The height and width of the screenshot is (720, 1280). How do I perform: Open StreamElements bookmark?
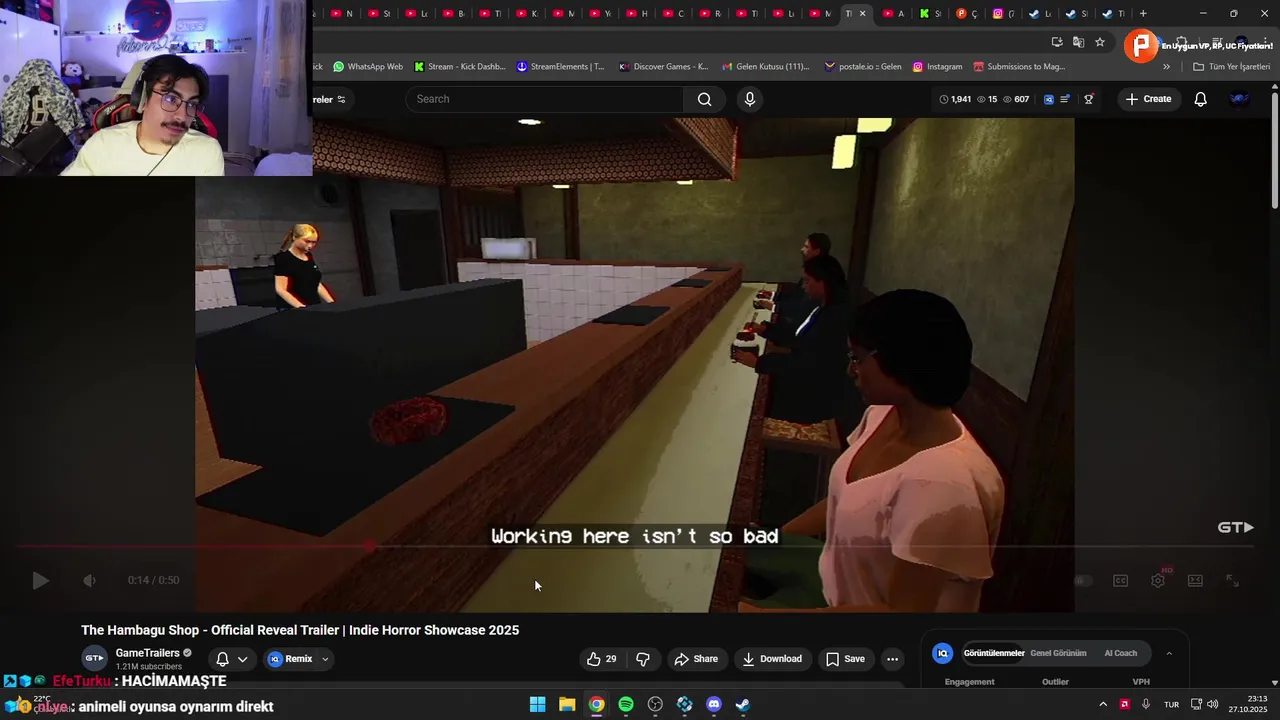(560, 67)
